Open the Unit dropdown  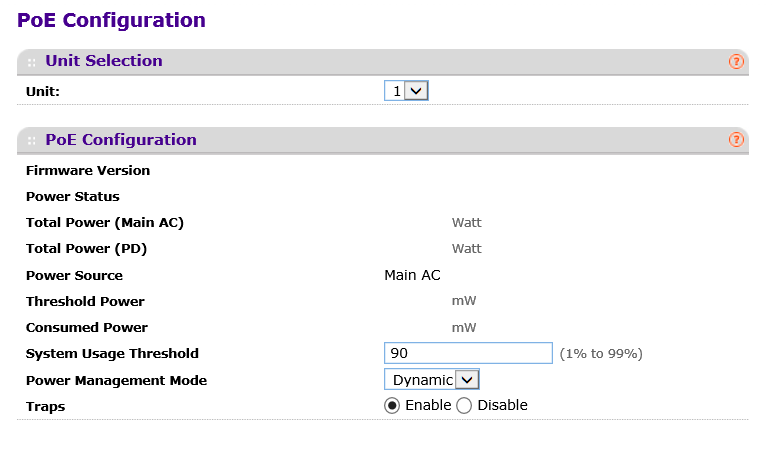click(407, 91)
